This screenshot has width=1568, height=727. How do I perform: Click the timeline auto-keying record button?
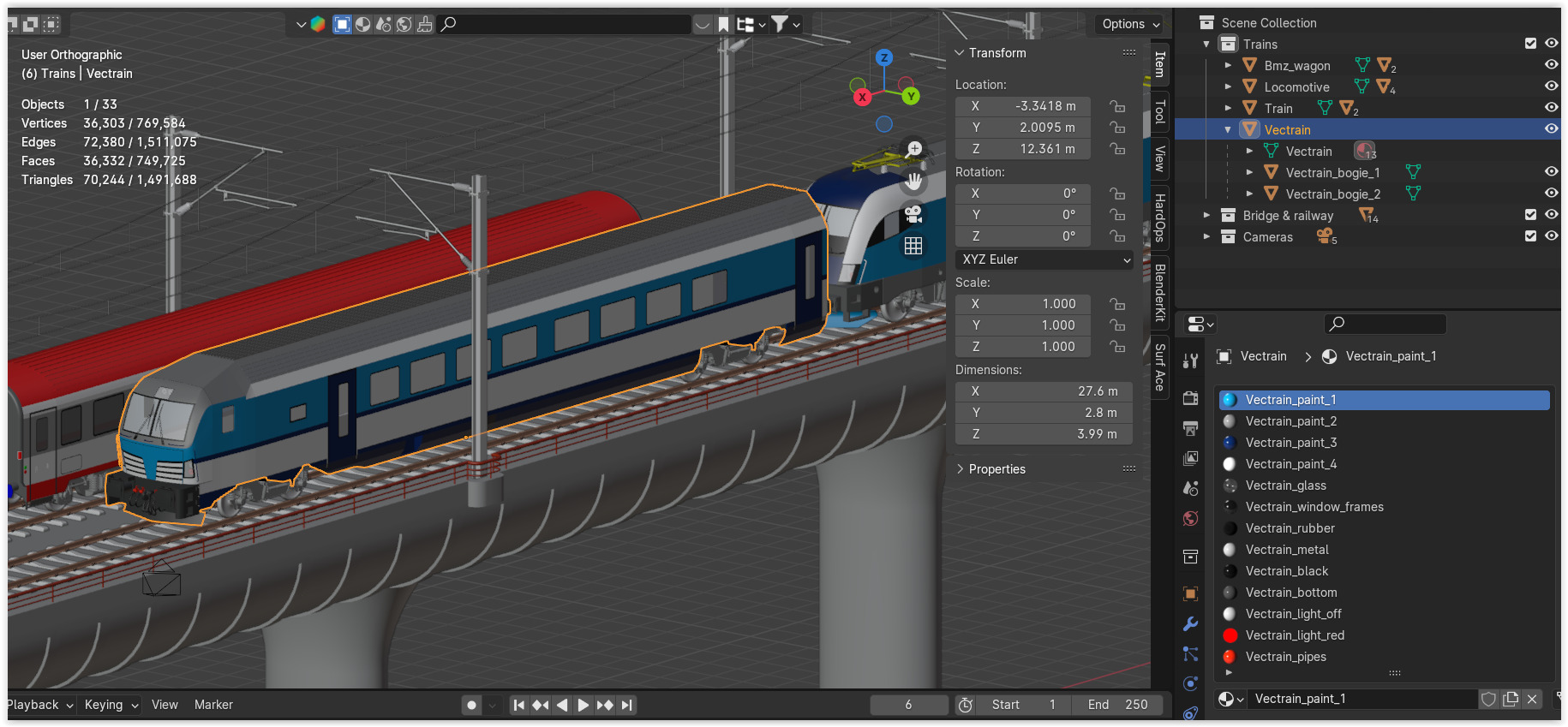[471, 705]
